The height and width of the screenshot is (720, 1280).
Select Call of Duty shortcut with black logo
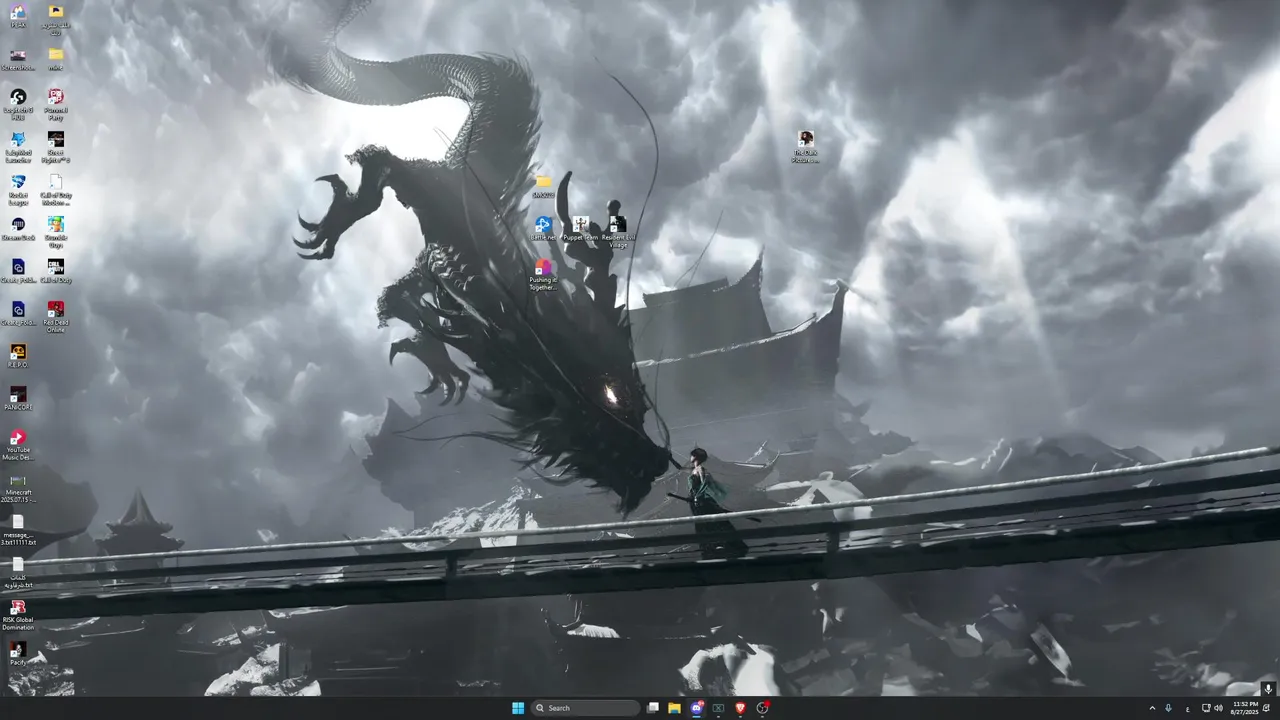click(x=56, y=270)
